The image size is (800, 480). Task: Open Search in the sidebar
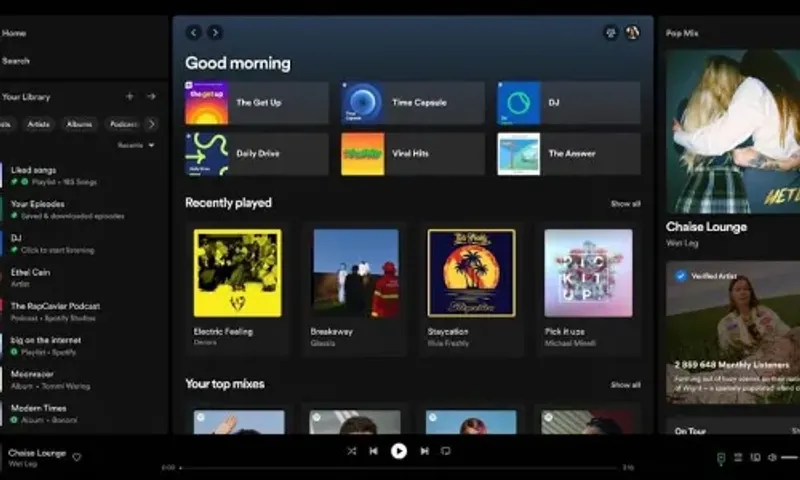point(15,61)
